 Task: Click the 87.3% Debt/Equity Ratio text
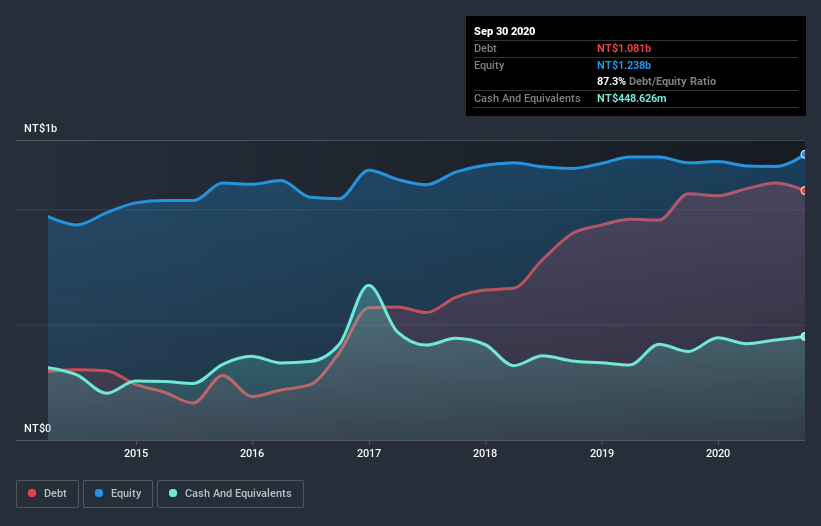656,81
